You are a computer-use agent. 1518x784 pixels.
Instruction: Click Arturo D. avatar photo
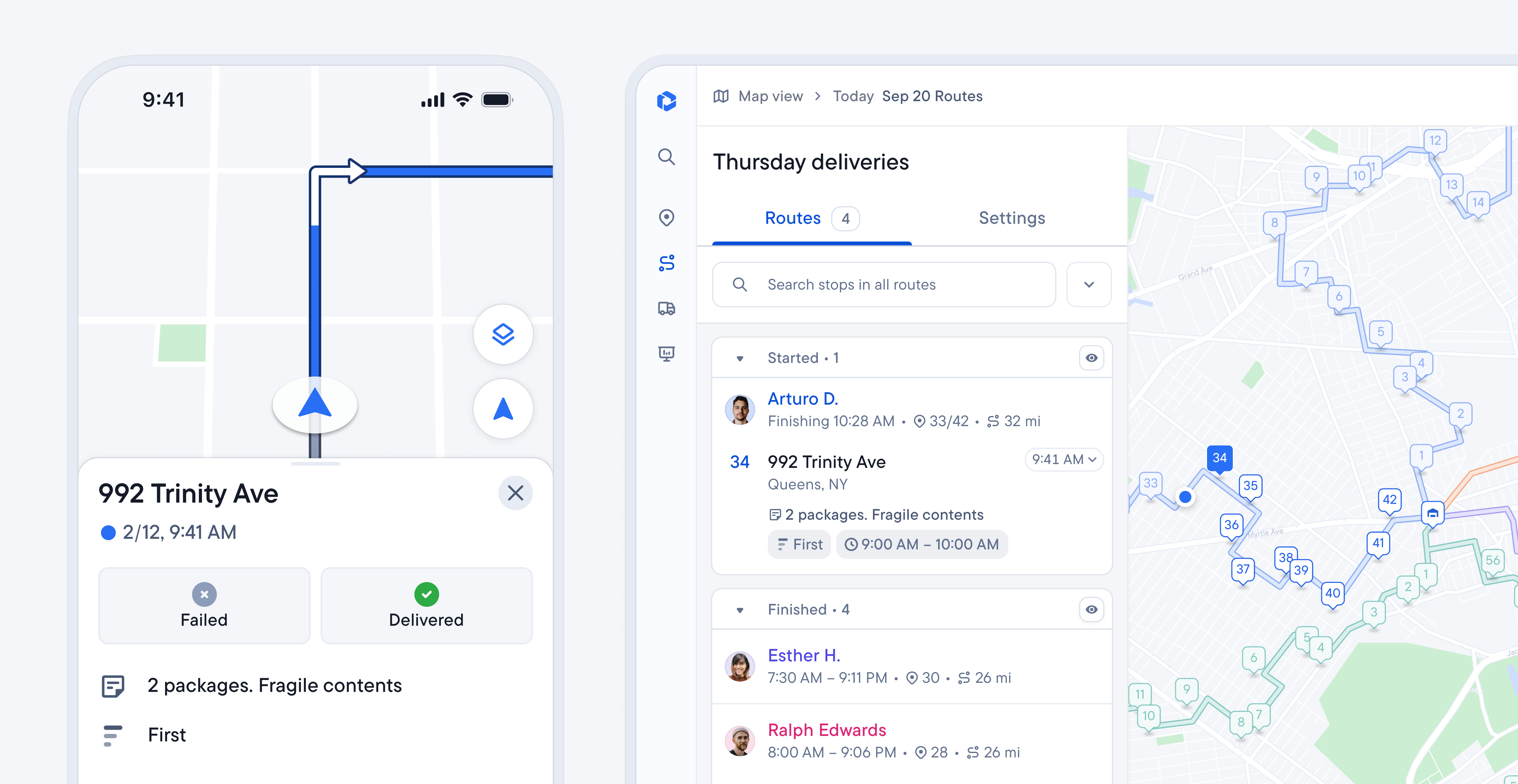[740, 409]
